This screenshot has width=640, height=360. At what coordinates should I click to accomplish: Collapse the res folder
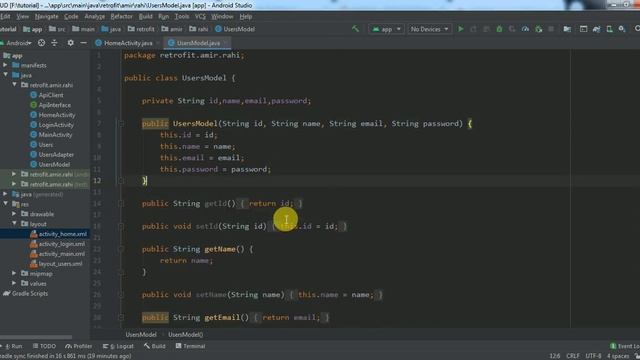(x=5, y=204)
